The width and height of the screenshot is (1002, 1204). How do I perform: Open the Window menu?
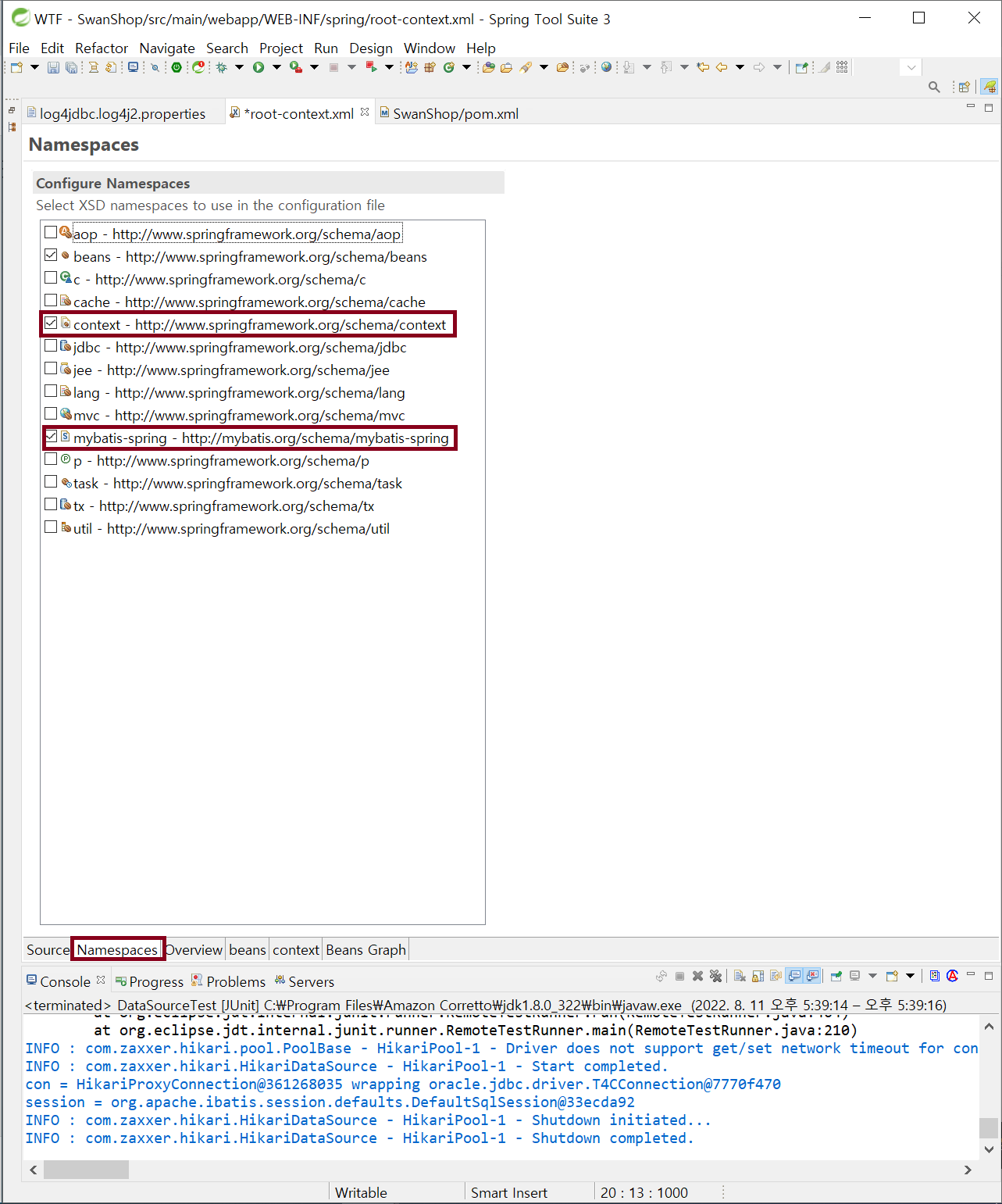(x=430, y=48)
